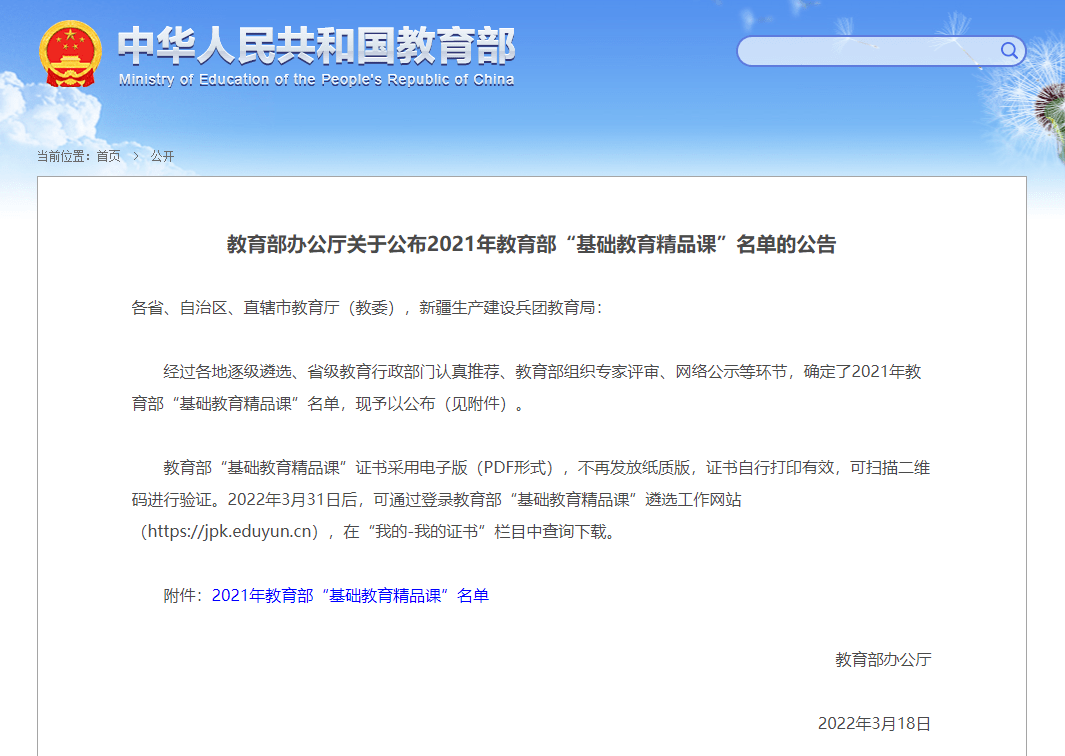Click the English Ministry of Education subtitle
1065x756 pixels.
[x=317, y=79]
